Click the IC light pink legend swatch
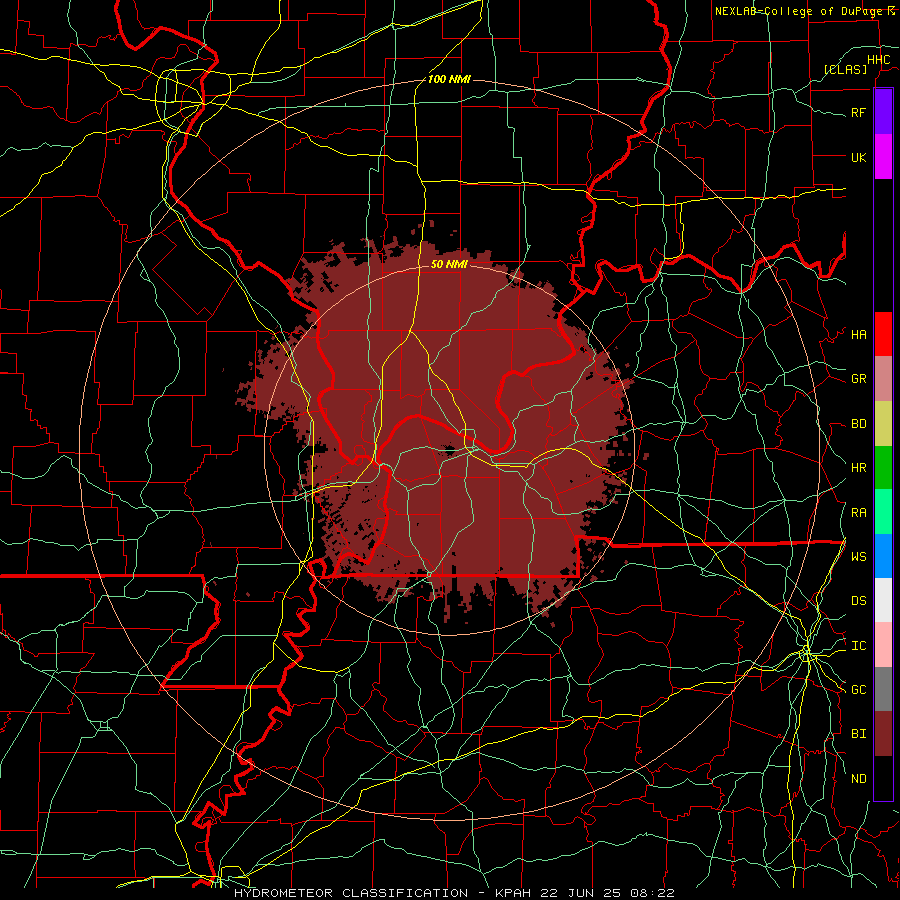Image resolution: width=900 pixels, height=900 pixels. coord(883,645)
